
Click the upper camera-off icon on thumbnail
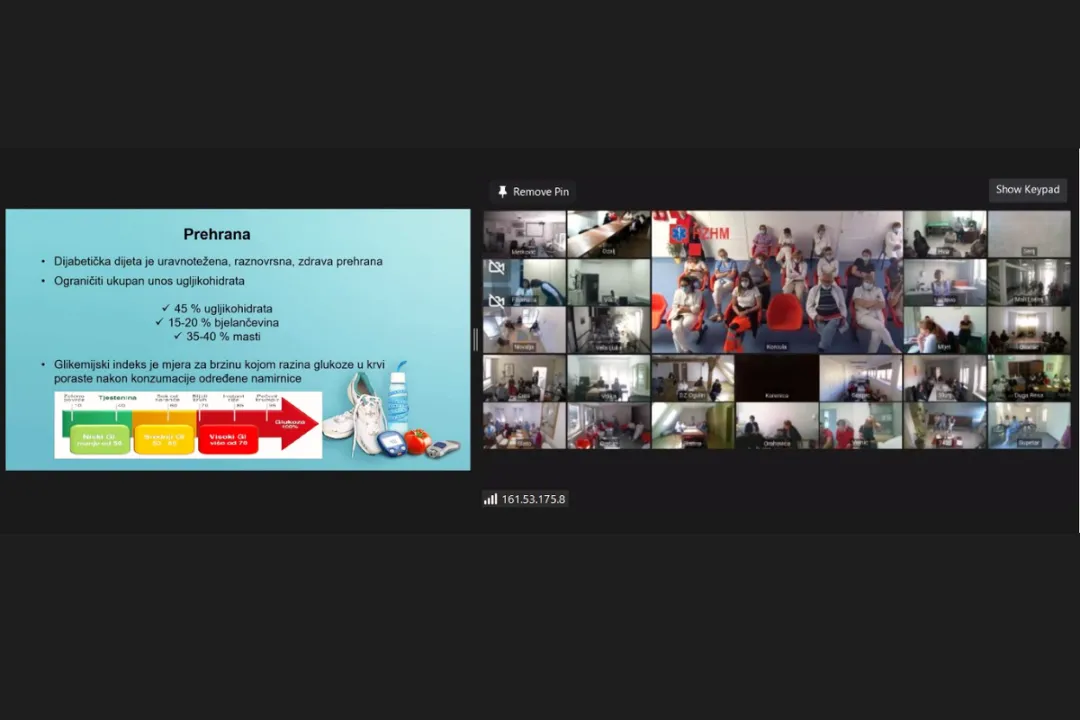(496, 268)
